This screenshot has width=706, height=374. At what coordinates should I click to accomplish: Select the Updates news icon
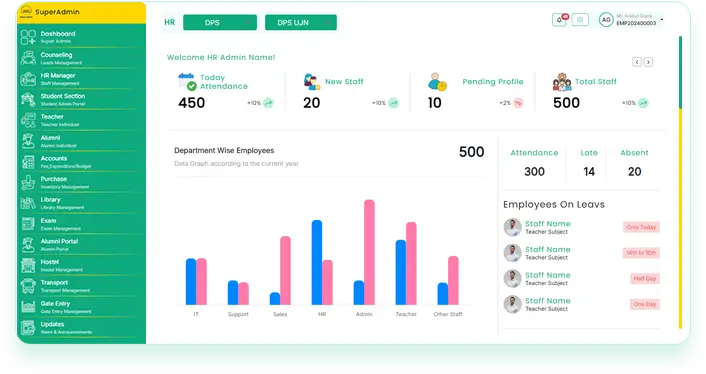28,327
